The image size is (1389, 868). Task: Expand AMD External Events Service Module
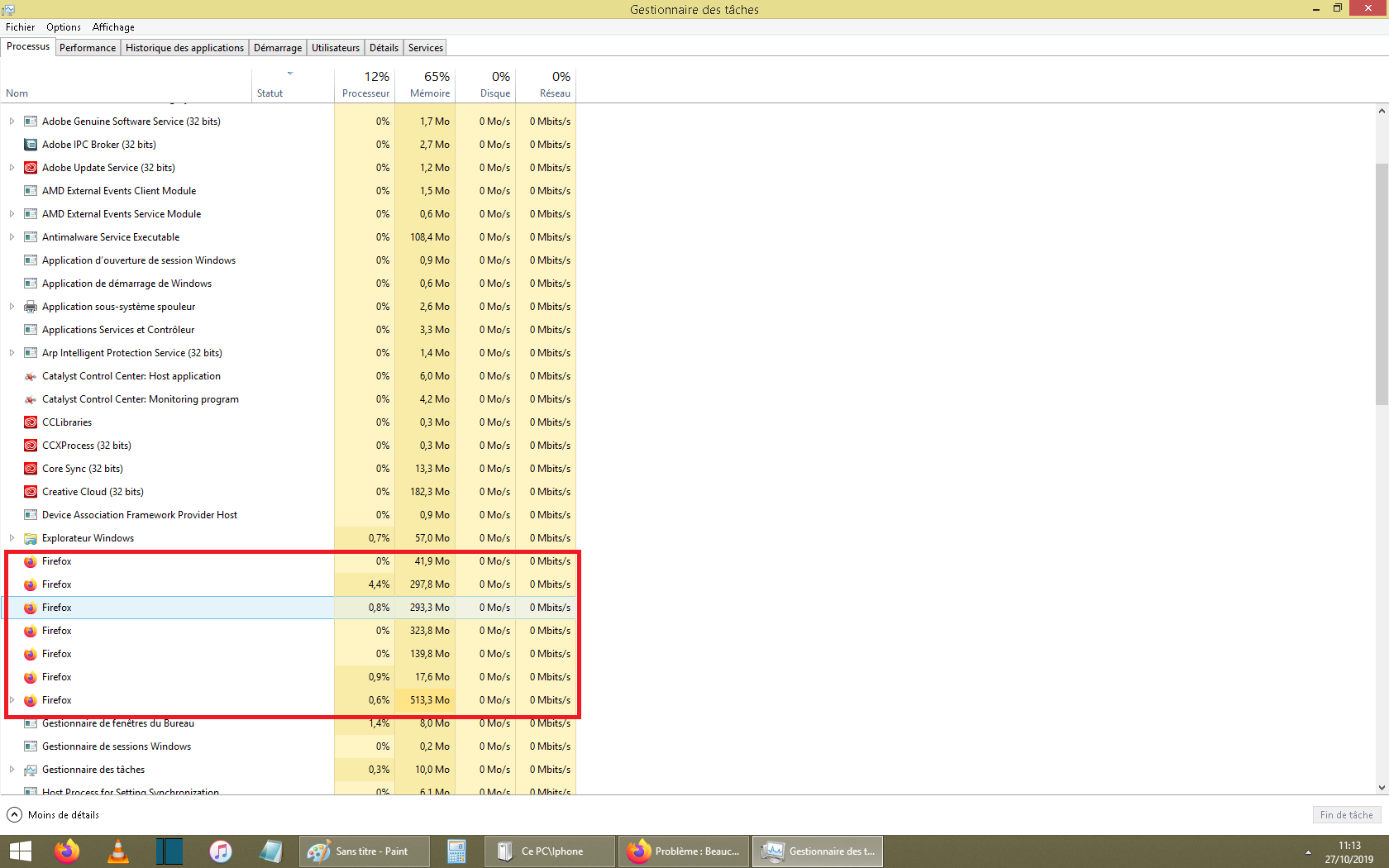tap(12, 214)
